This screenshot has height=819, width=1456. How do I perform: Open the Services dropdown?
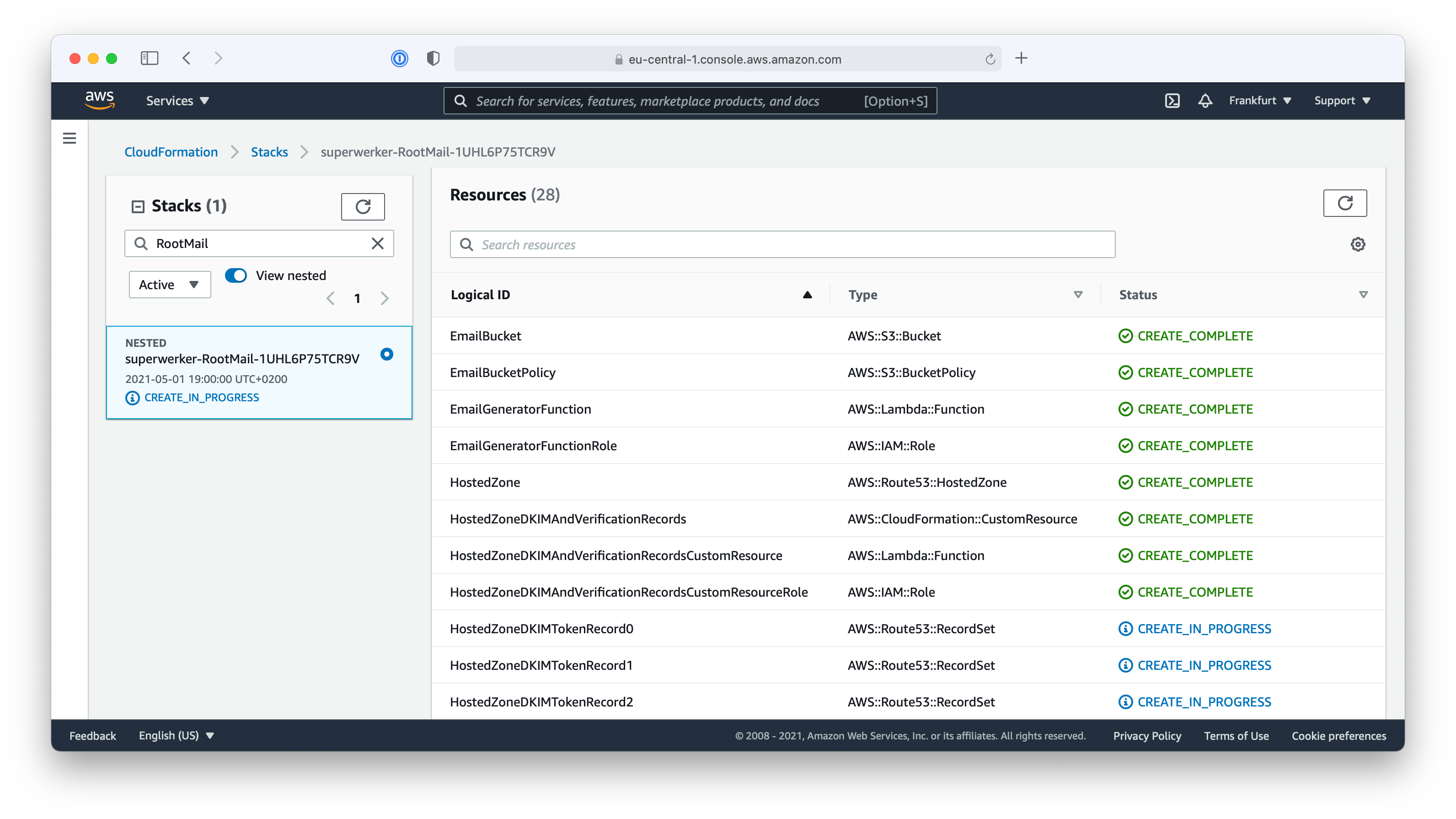pyautogui.click(x=177, y=101)
